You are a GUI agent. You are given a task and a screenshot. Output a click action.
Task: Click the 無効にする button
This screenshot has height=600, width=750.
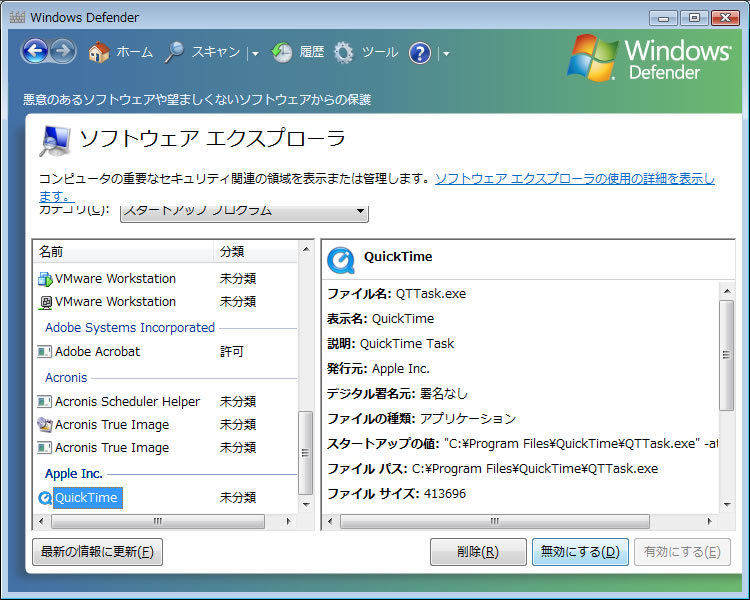pos(580,552)
